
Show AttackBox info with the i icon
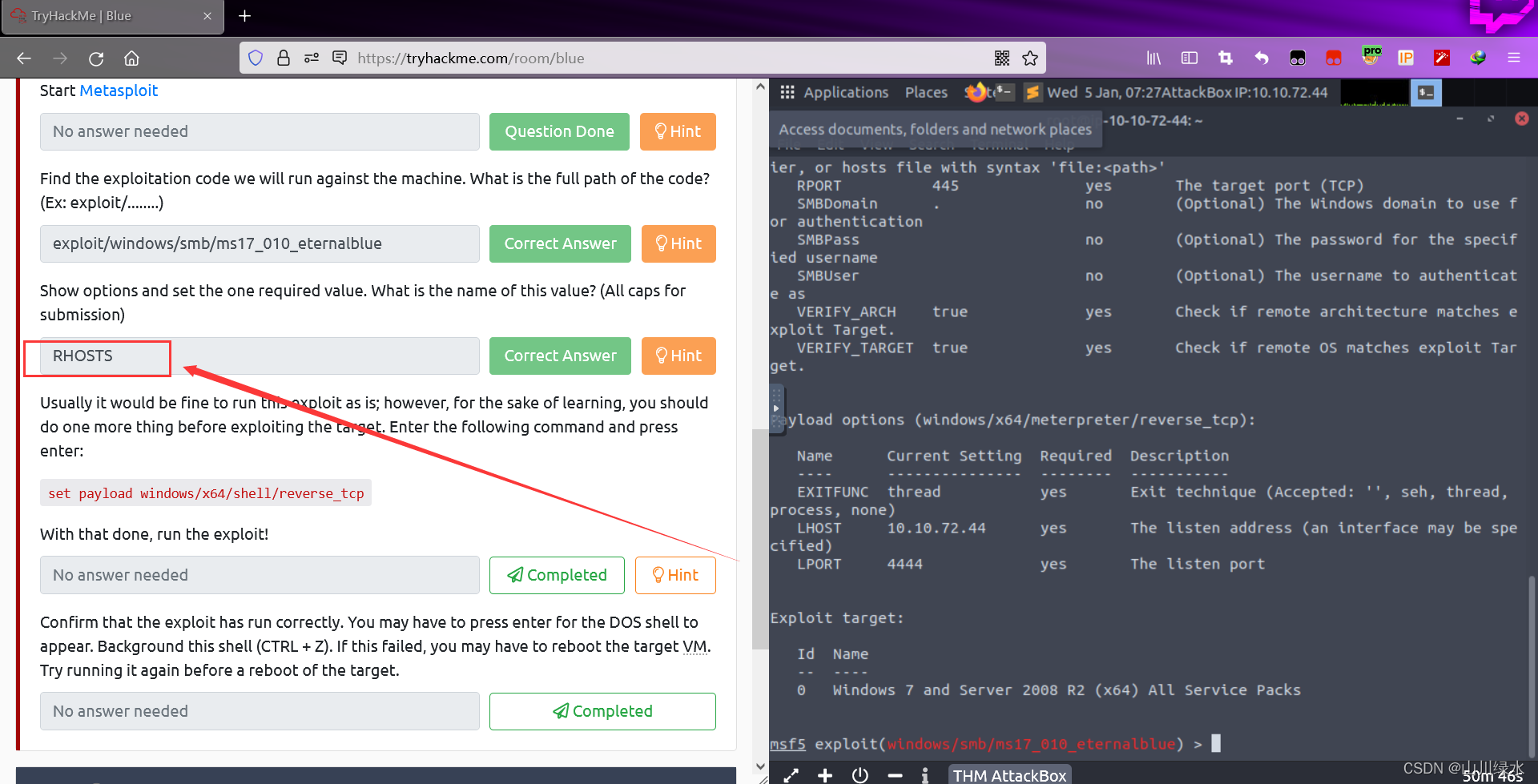925,775
